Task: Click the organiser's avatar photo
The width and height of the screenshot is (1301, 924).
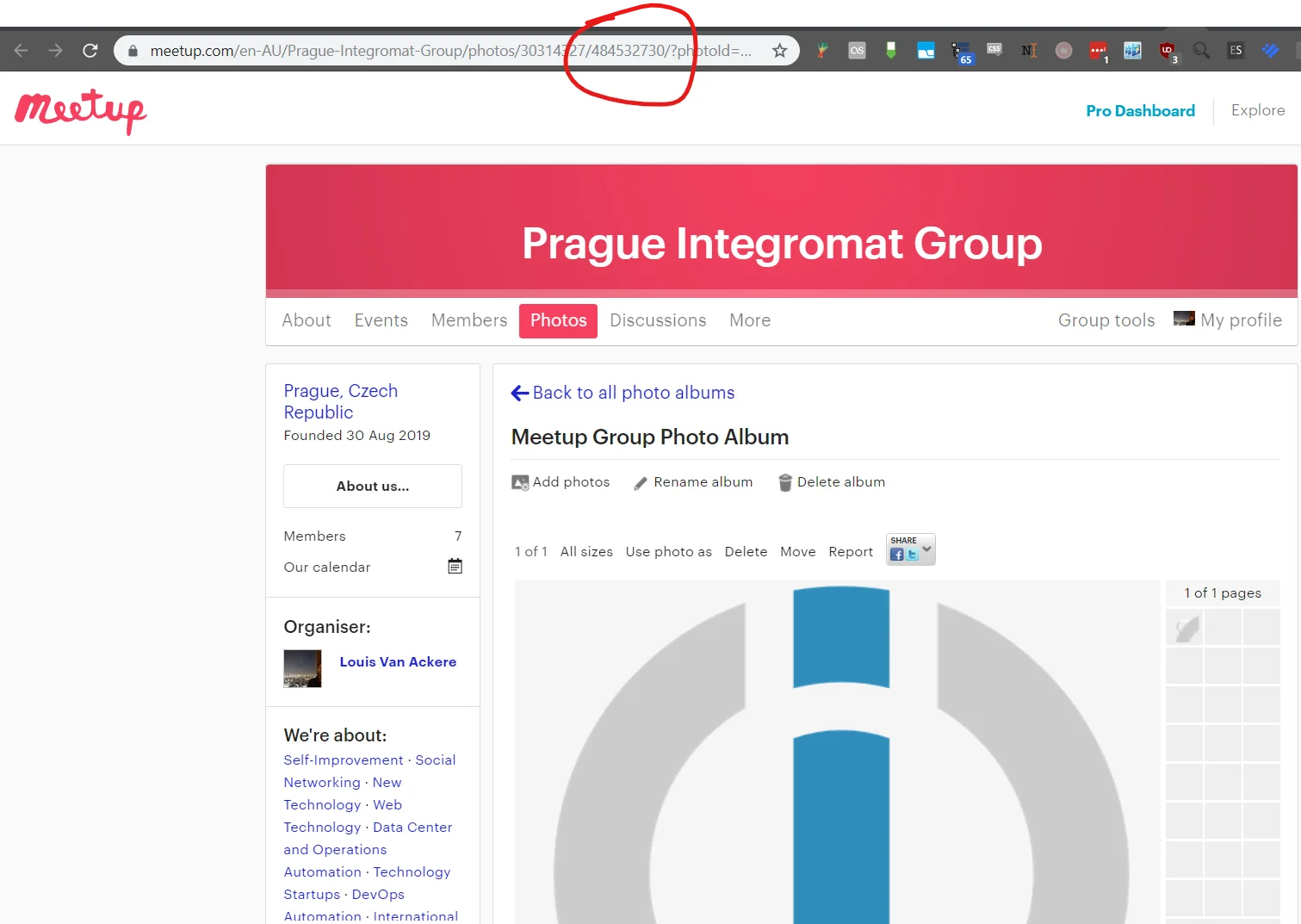Action: coord(303,668)
